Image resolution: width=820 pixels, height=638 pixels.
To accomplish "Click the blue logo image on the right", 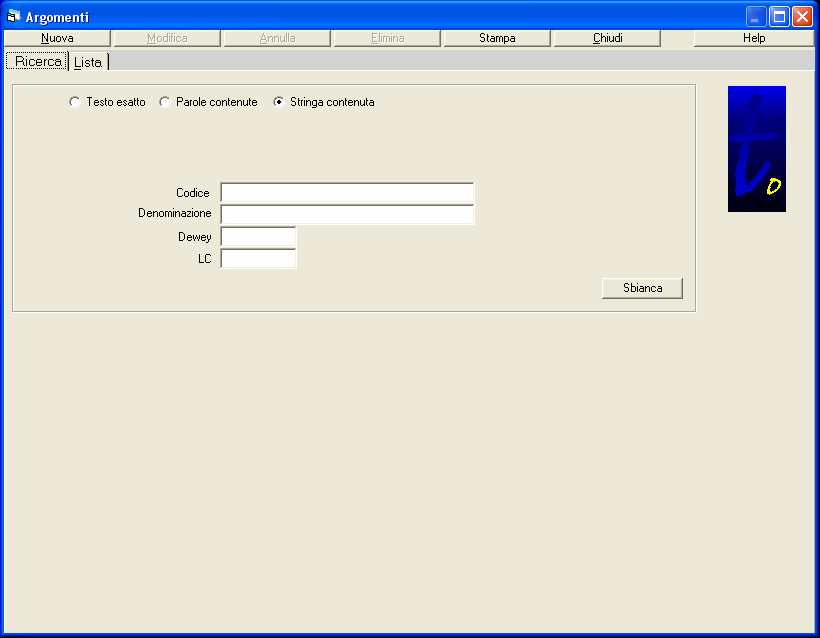I will [756, 149].
